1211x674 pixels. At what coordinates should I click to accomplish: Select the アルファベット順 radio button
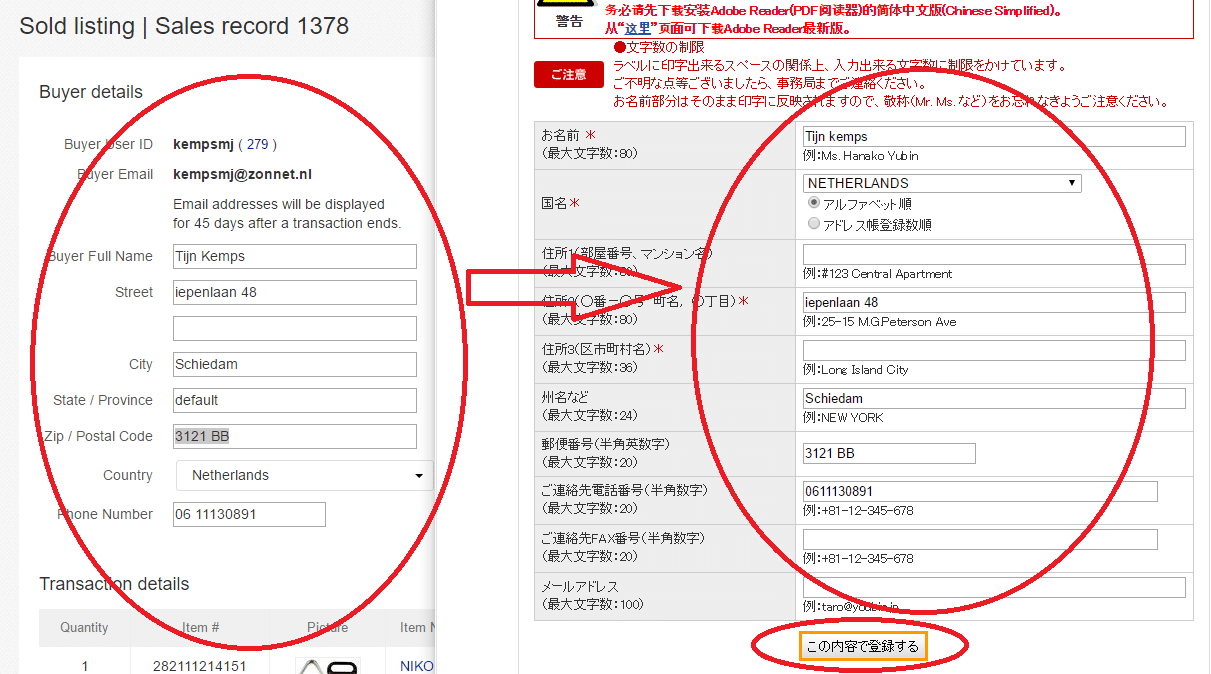[x=813, y=203]
